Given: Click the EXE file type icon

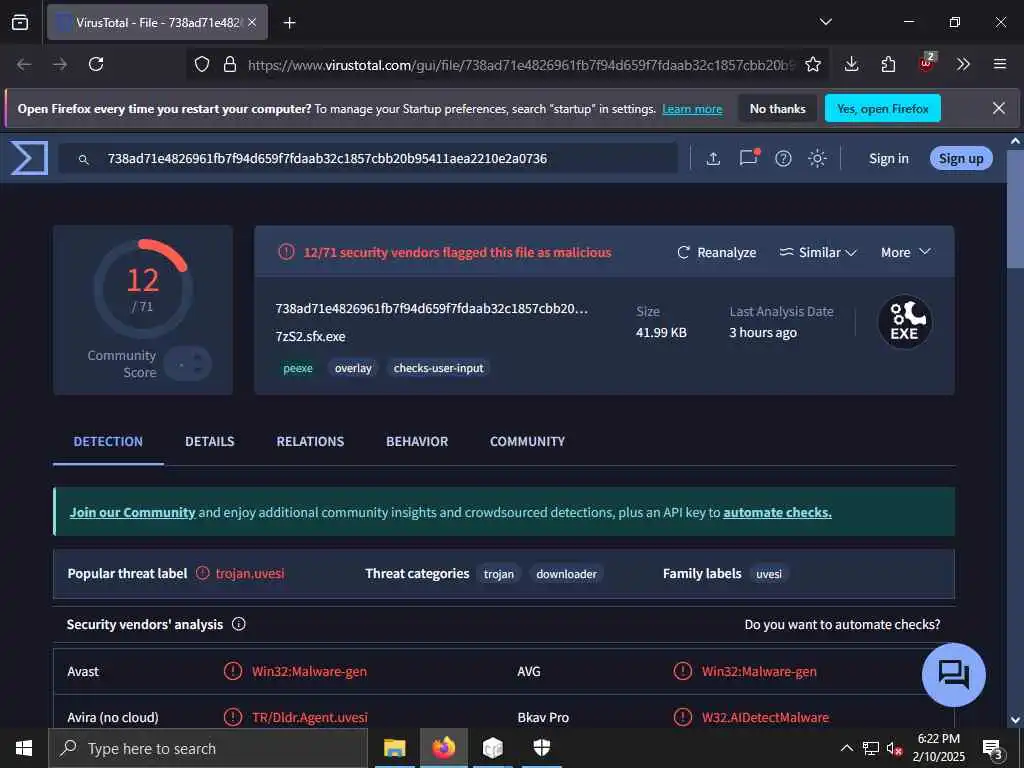Looking at the screenshot, I should (x=904, y=322).
